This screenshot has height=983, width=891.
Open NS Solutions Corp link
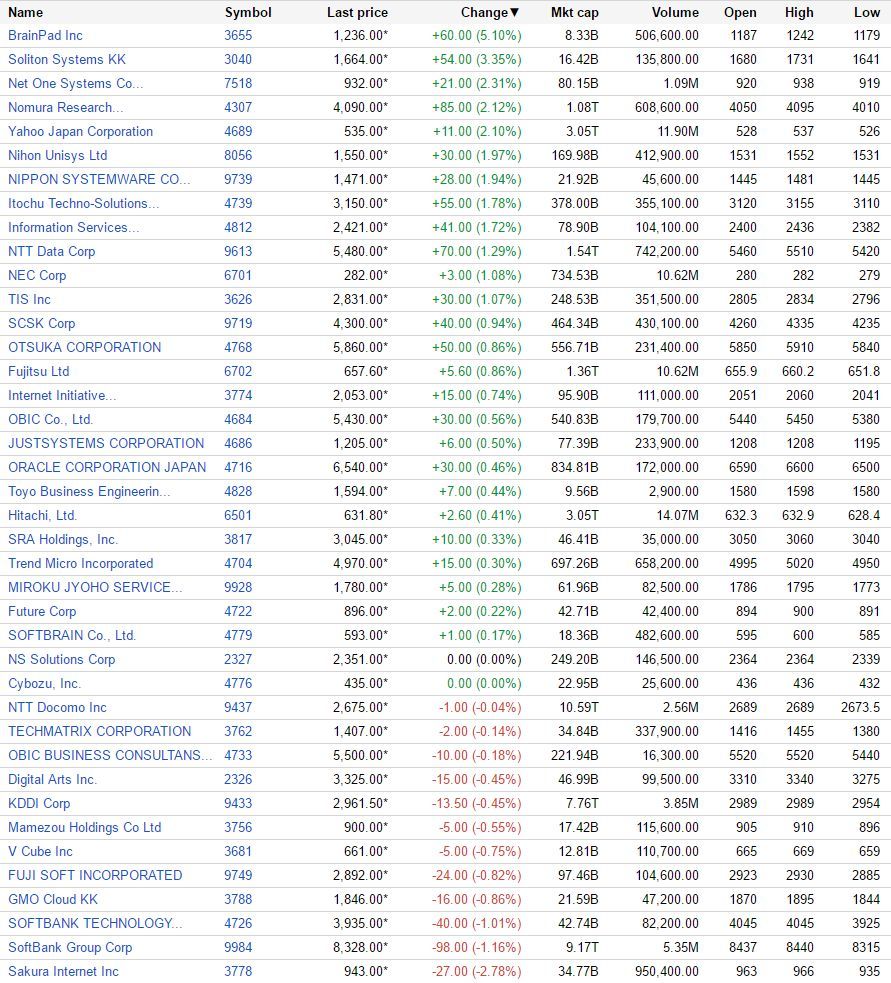coord(61,660)
